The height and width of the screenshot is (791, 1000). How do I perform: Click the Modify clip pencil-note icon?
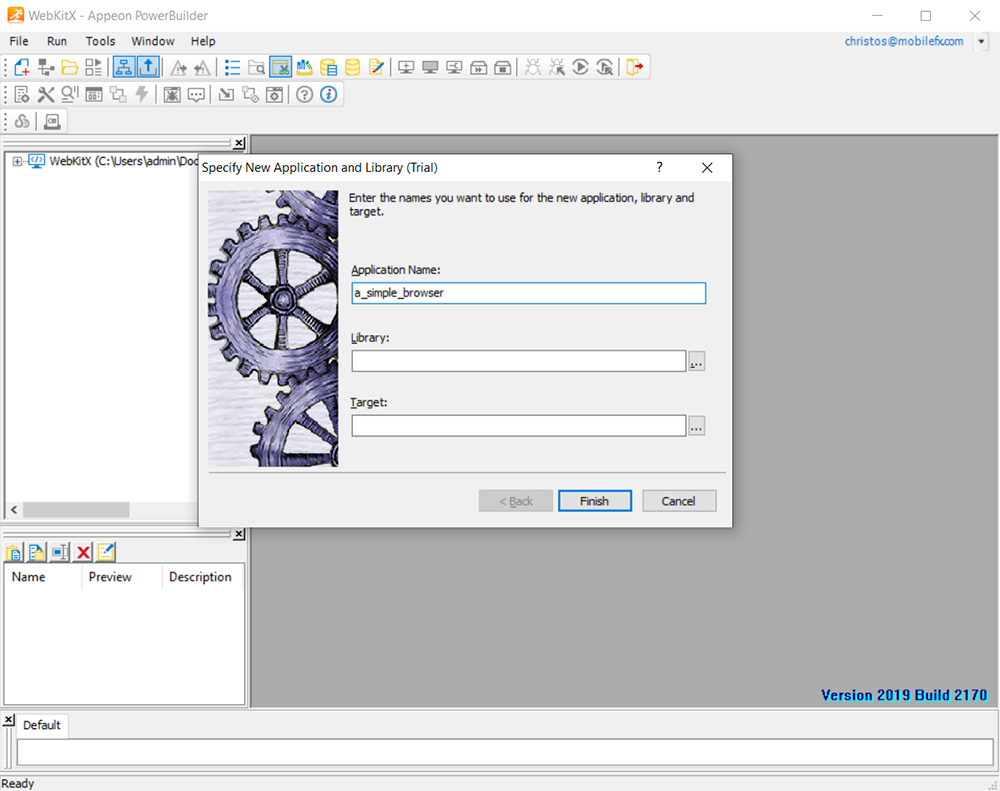[x=107, y=552]
